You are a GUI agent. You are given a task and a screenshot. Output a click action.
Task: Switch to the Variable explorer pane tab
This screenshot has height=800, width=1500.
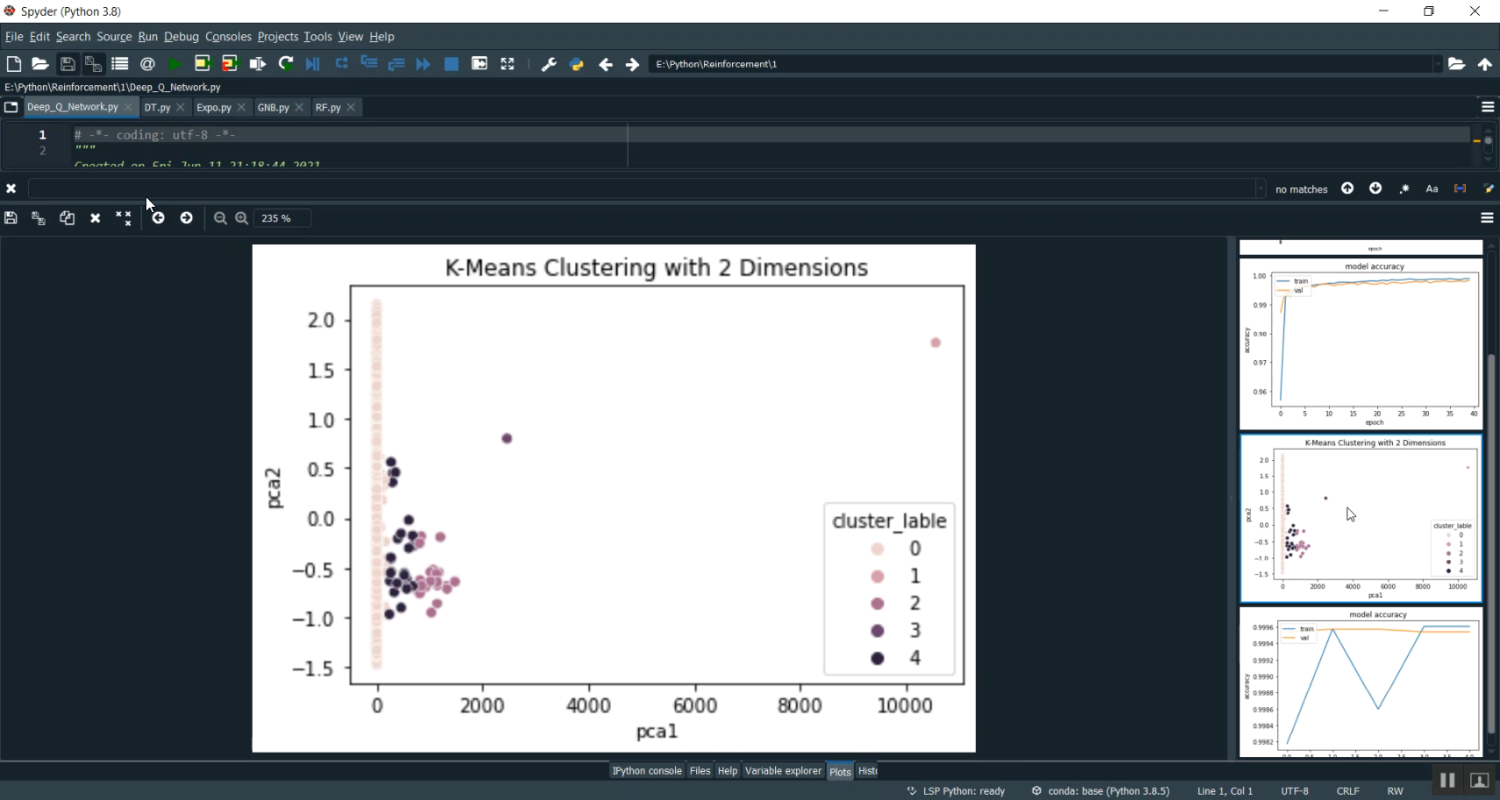782,771
